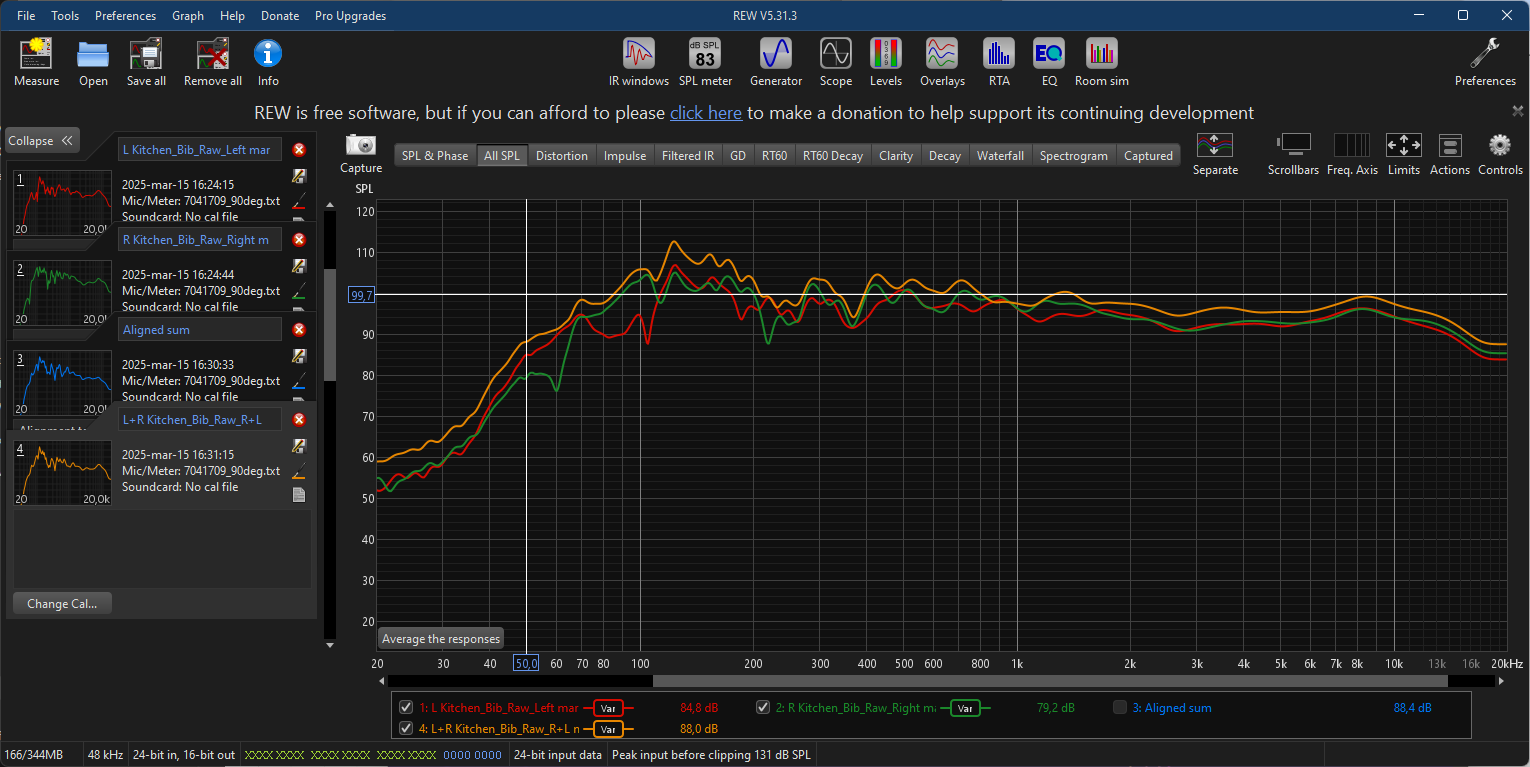The height and width of the screenshot is (767, 1530).
Task: Edit the Aligned sum name field
Action: coord(200,329)
